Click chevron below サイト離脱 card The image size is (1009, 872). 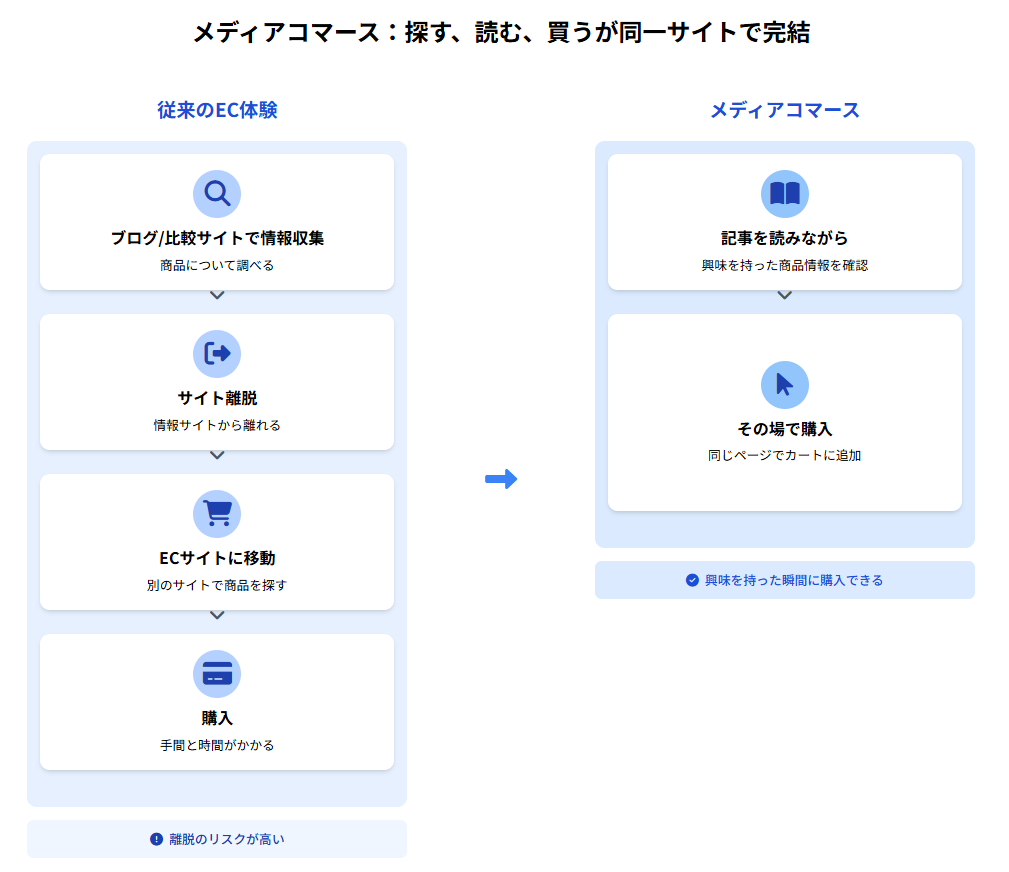point(217,455)
